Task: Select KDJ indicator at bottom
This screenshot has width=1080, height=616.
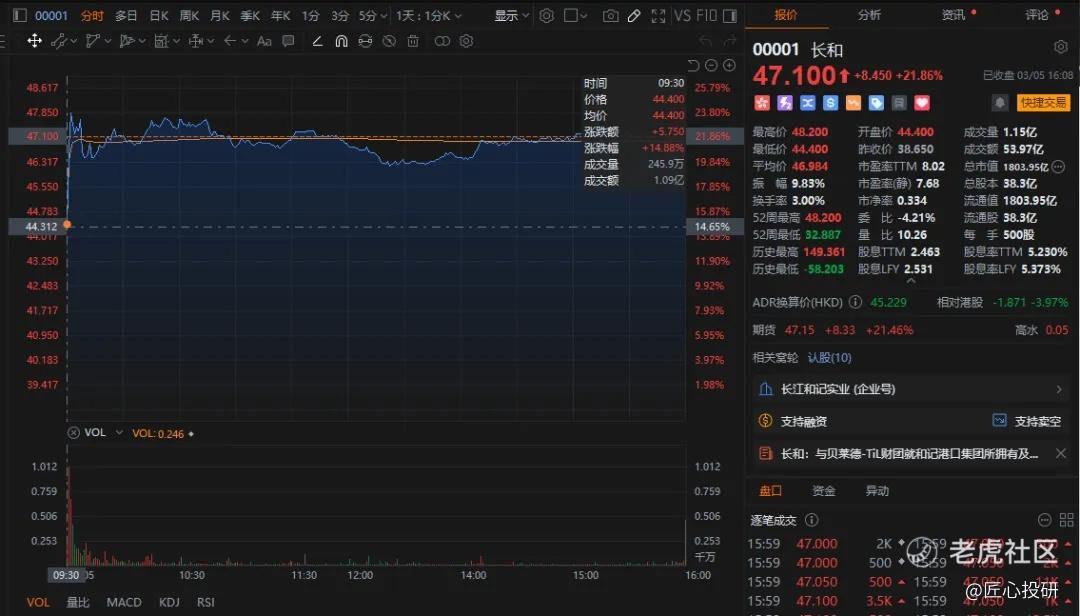Action: 169,602
